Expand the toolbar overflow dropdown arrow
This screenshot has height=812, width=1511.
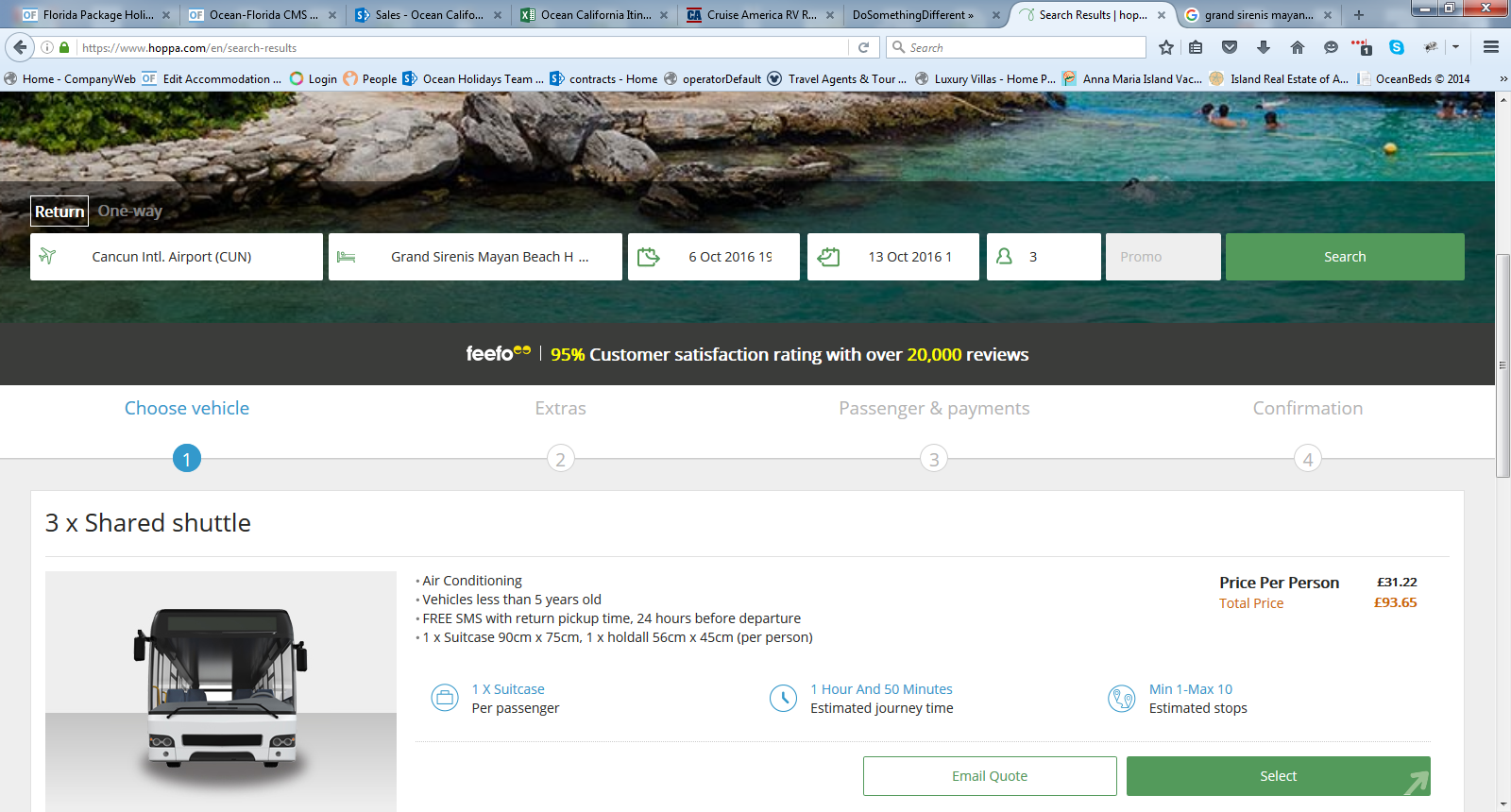coord(1455,47)
